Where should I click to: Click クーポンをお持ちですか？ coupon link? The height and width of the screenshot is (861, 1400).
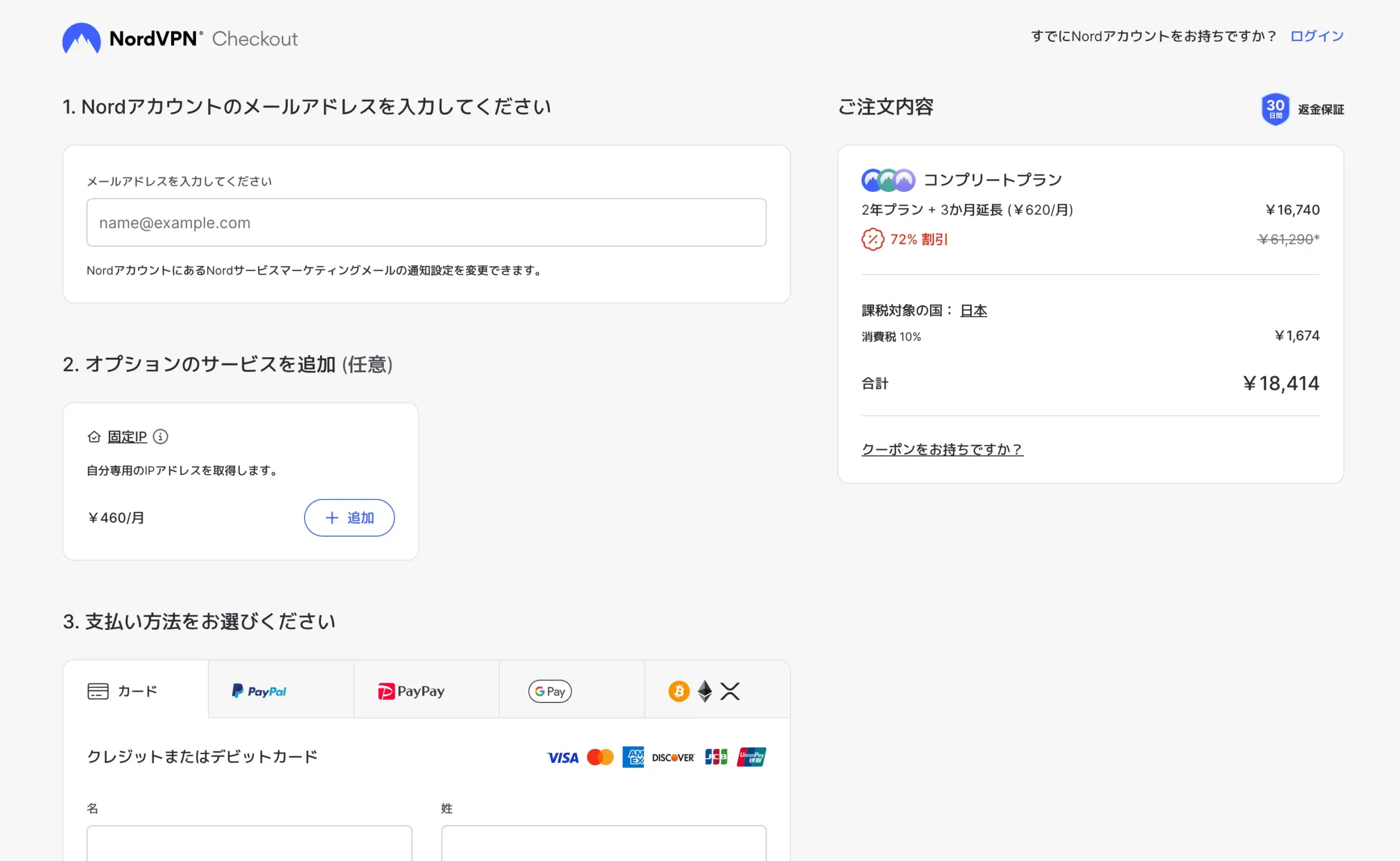point(942,449)
